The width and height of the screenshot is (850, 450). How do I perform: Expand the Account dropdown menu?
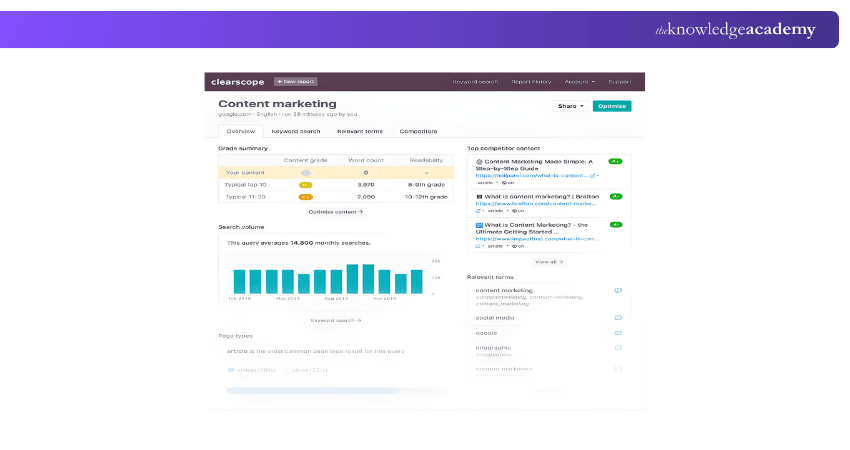[x=579, y=82]
